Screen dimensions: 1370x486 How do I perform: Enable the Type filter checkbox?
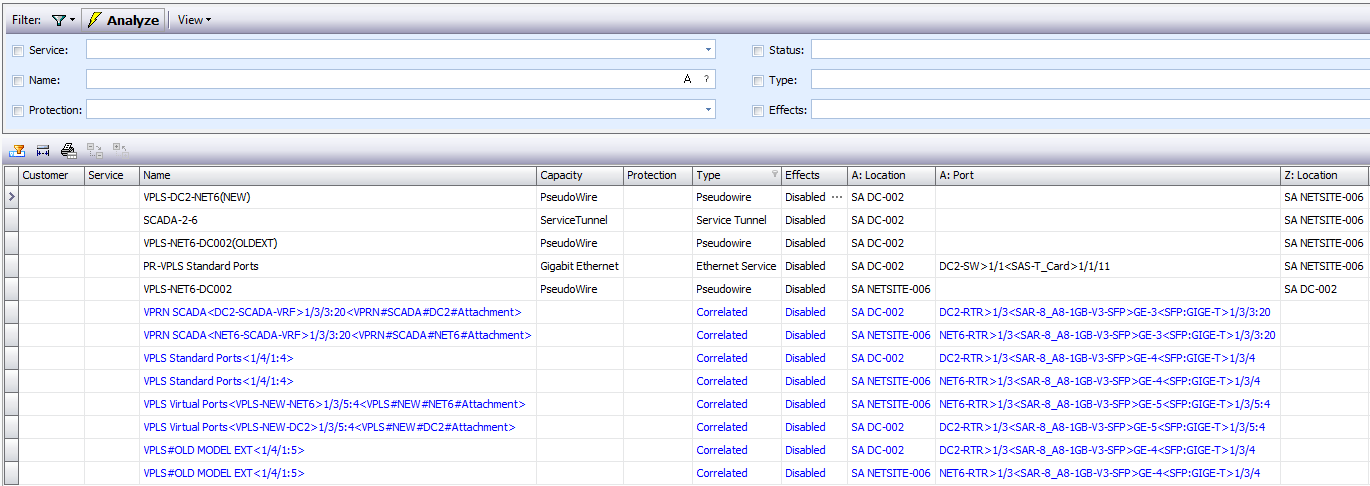[758, 80]
